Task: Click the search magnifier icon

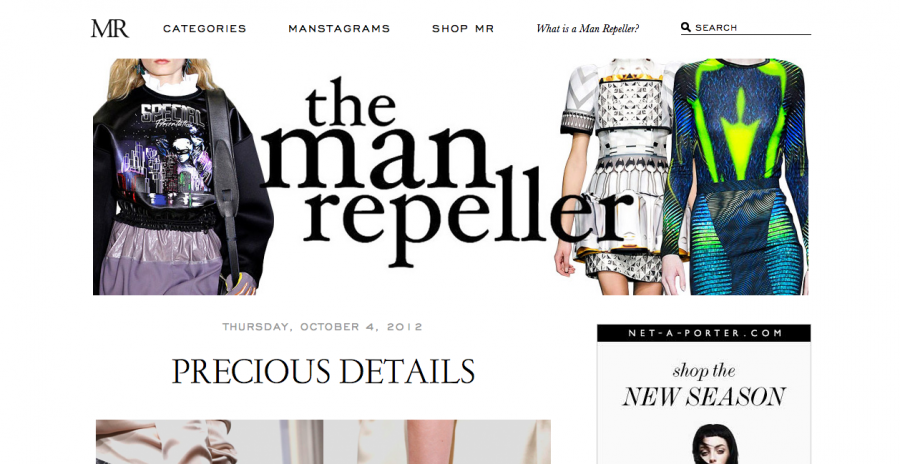Action: point(686,27)
